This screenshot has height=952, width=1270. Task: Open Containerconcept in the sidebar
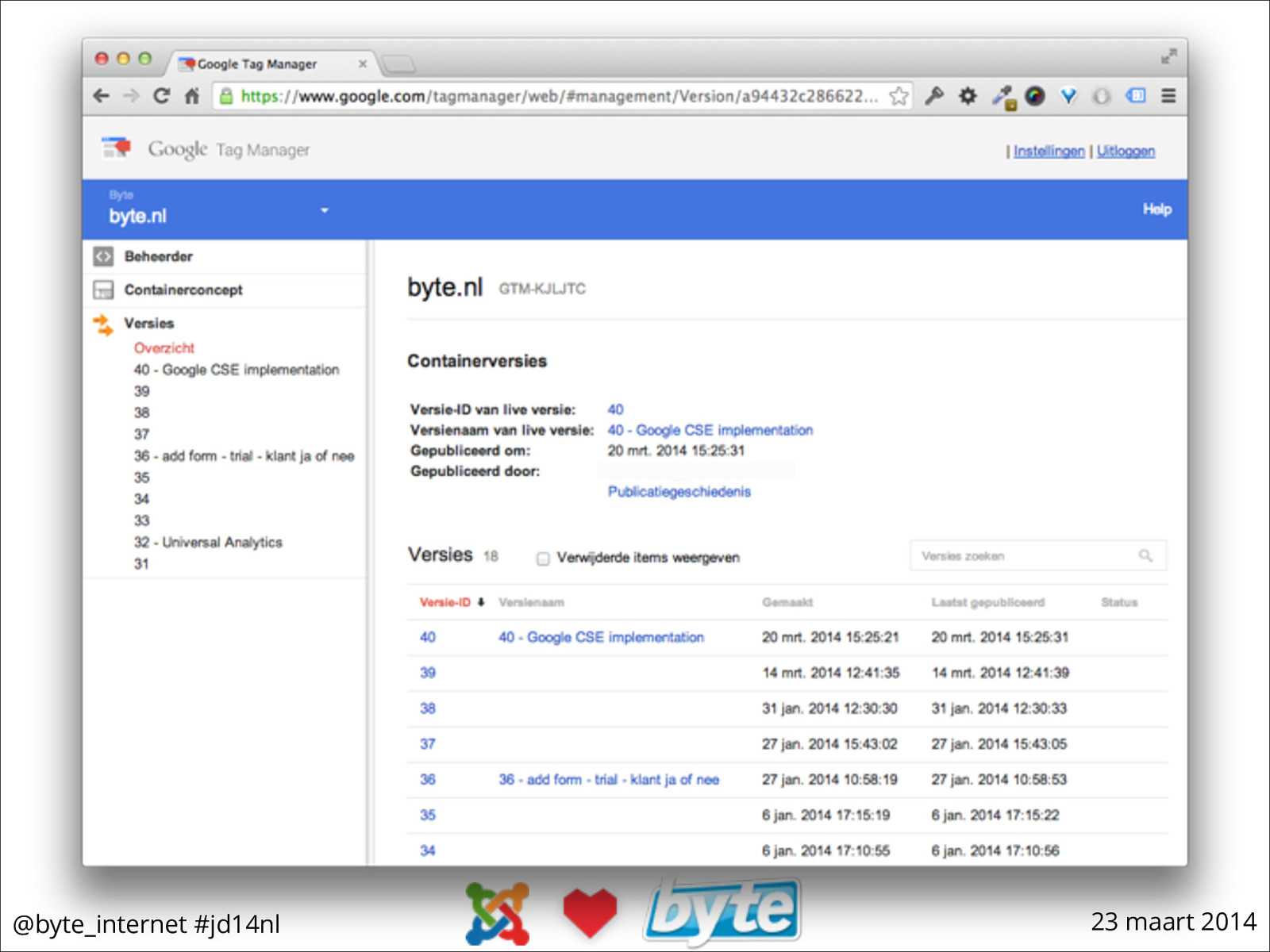[183, 290]
